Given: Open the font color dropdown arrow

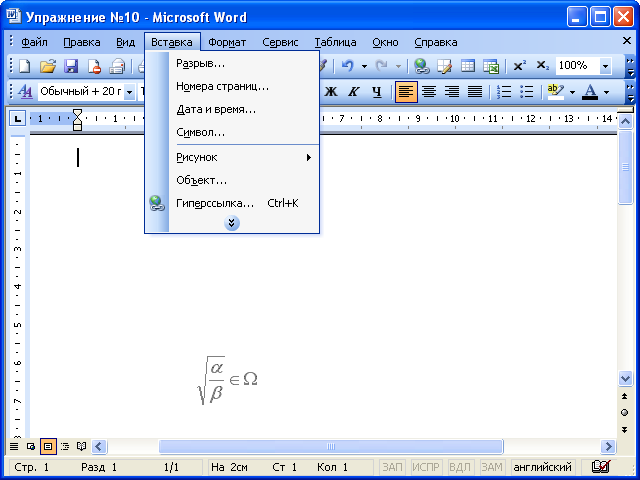Looking at the screenshot, I should pyautogui.click(x=607, y=92).
